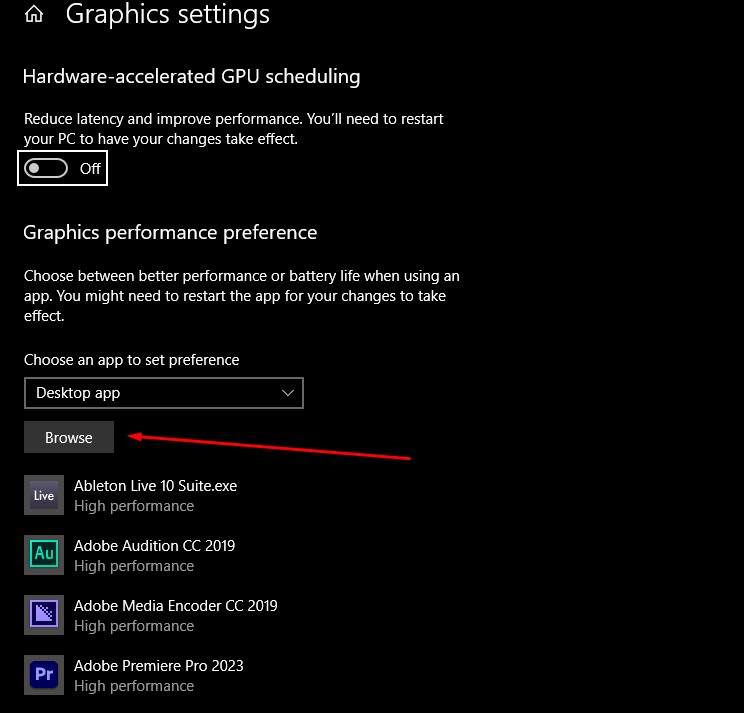Click the Home icon beside Graphics settings
This screenshot has height=713, width=744.
coord(34,14)
